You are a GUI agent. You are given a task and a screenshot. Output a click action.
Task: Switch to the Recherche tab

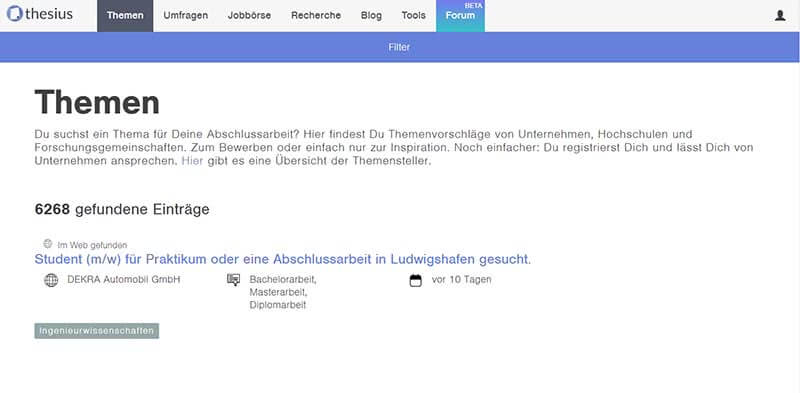[x=316, y=16]
